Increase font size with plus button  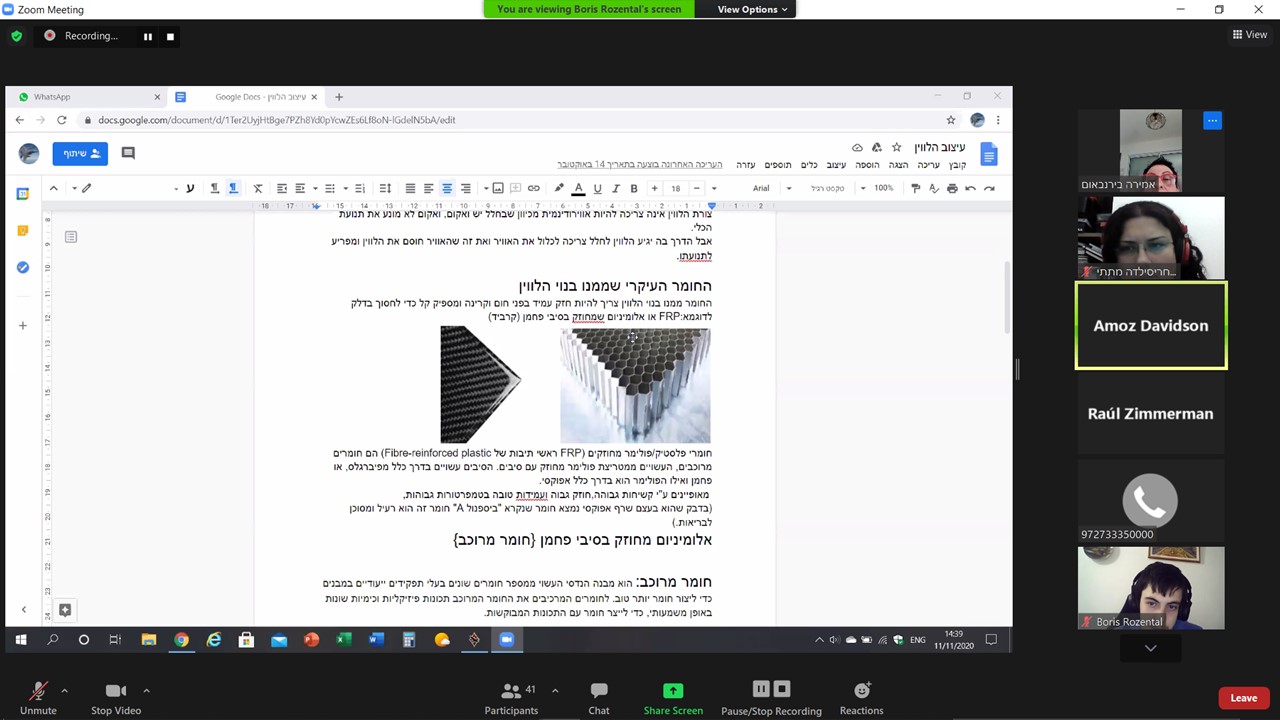(x=654, y=188)
